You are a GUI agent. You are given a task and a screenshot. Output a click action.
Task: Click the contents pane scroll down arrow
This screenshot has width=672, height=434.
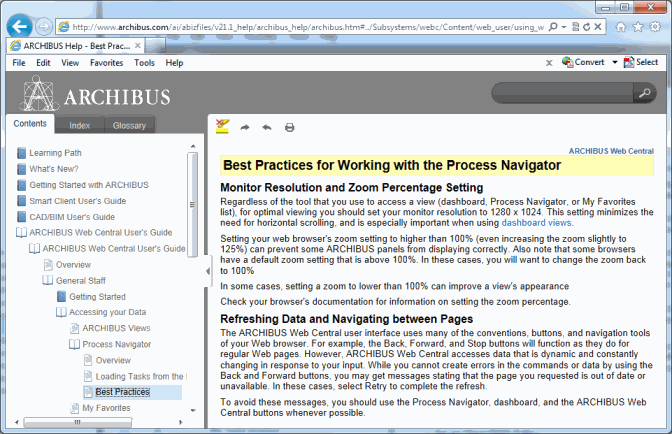(193, 410)
